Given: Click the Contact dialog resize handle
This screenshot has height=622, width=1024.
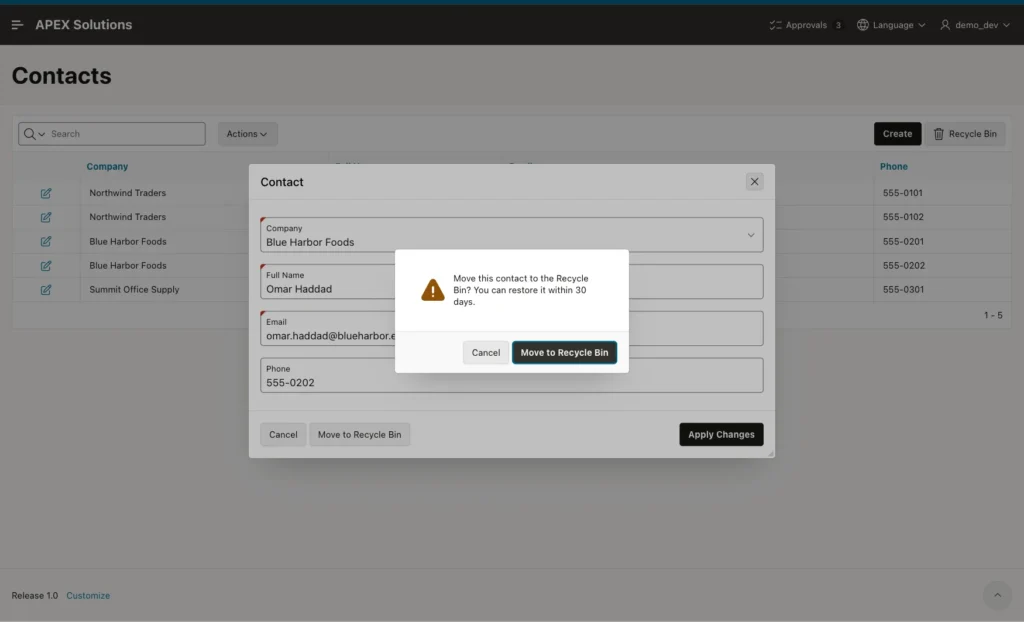Looking at the screenshot, I should click(x=771, y=453).
